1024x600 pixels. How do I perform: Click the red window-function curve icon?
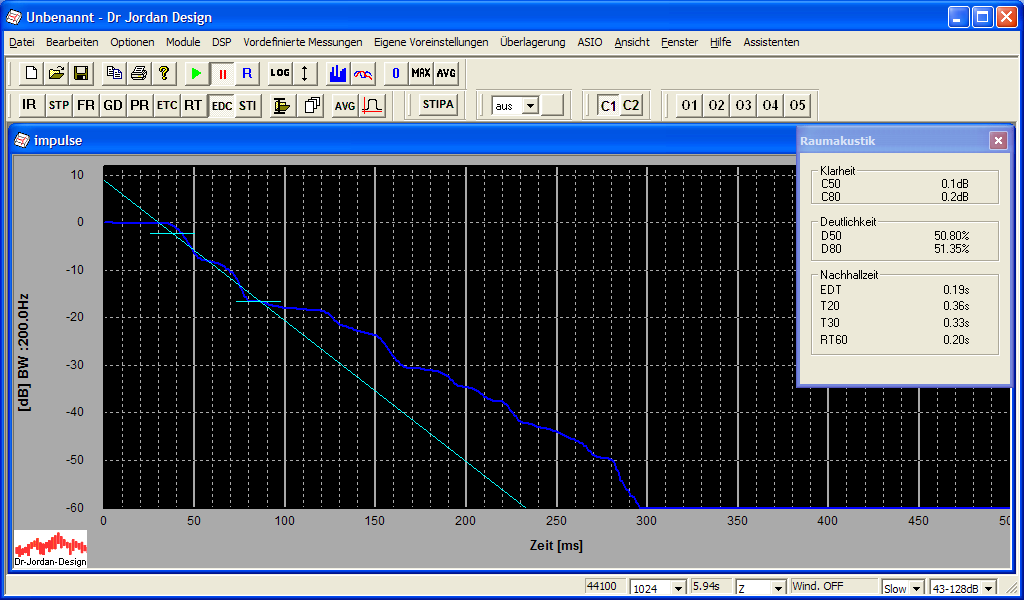click(373, 105)
